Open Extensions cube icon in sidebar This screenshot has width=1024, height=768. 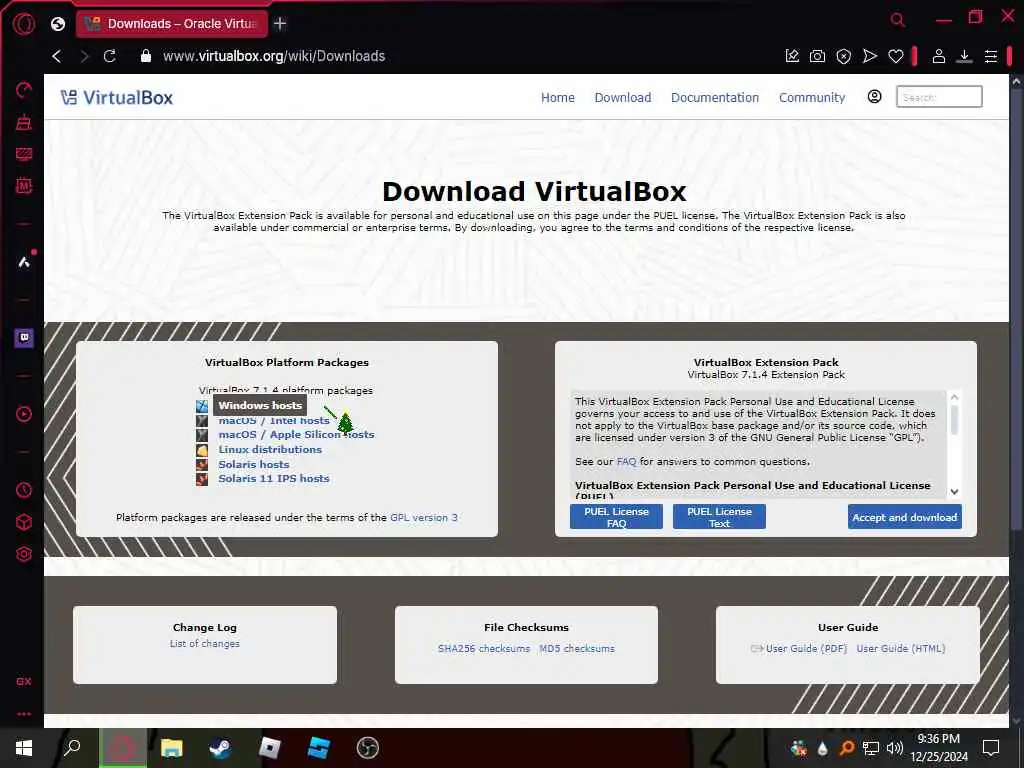[x=24, y=522]
